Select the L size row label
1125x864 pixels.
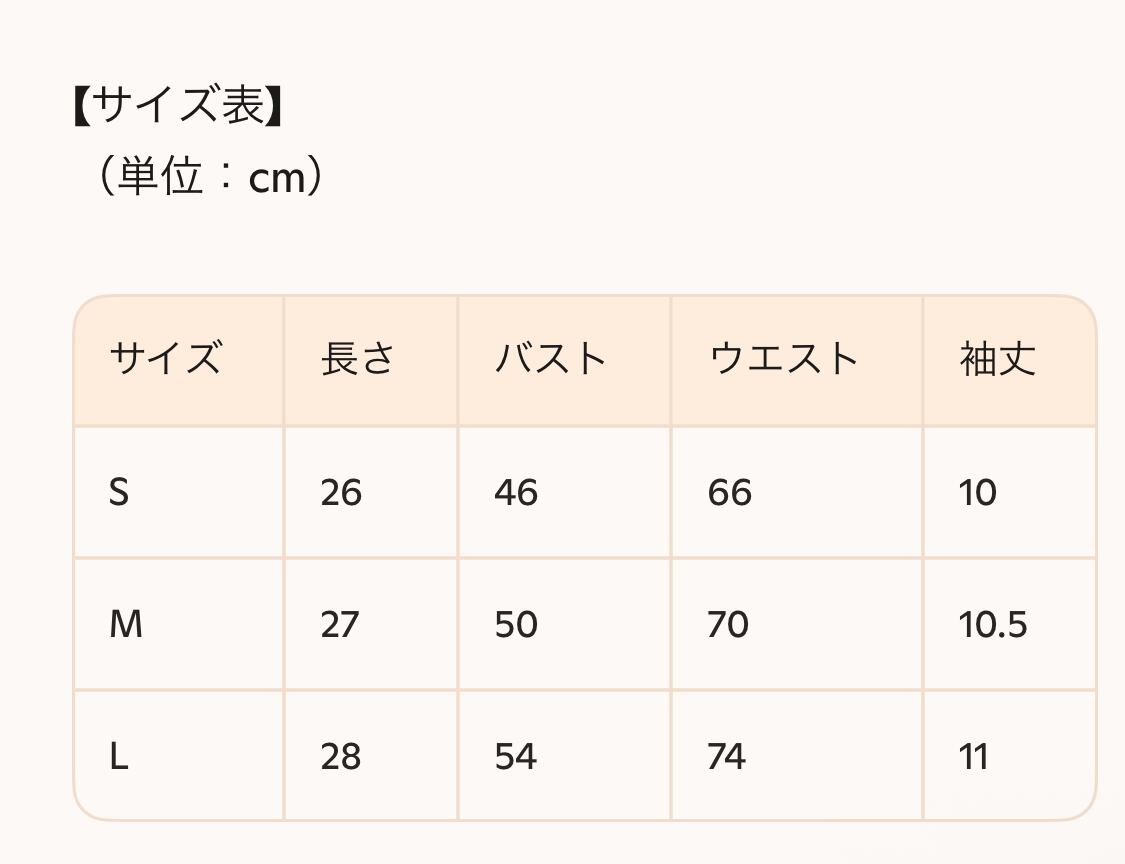[x=119, y=757]
